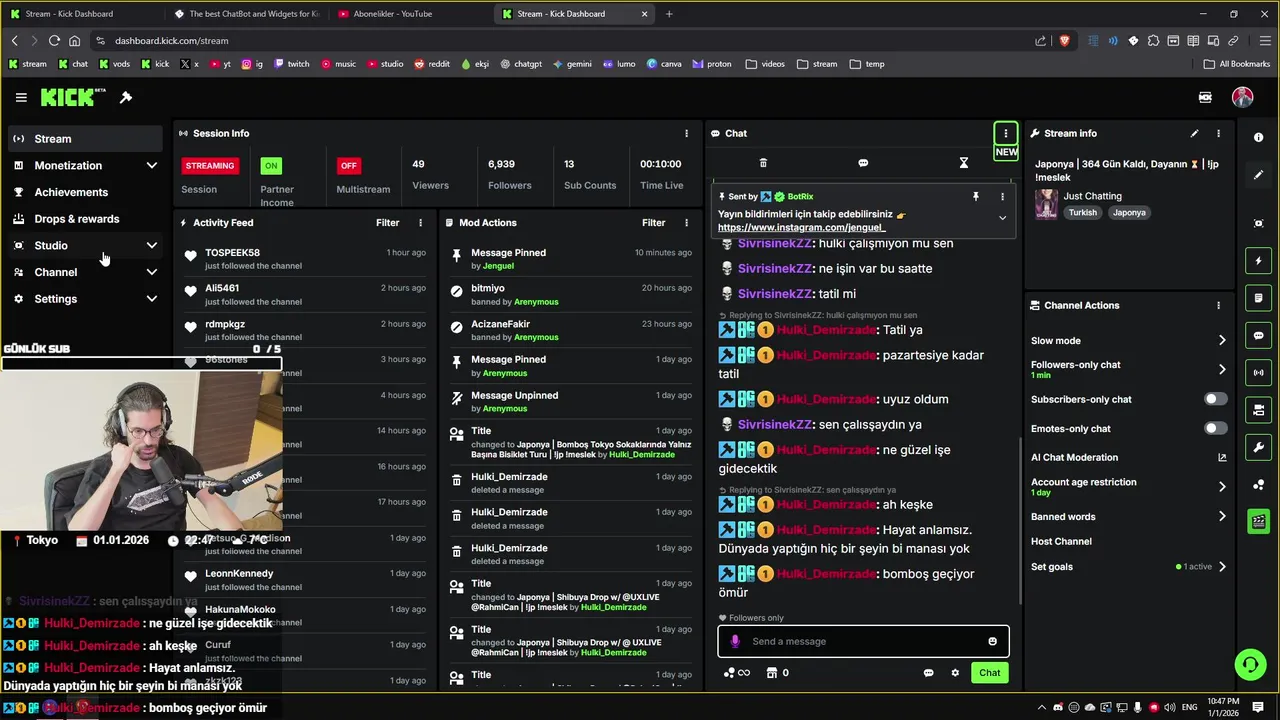Open Mod Actions three-dot menu
Viewport: 1280px width, 720px height.
click(x=686, y=223)
